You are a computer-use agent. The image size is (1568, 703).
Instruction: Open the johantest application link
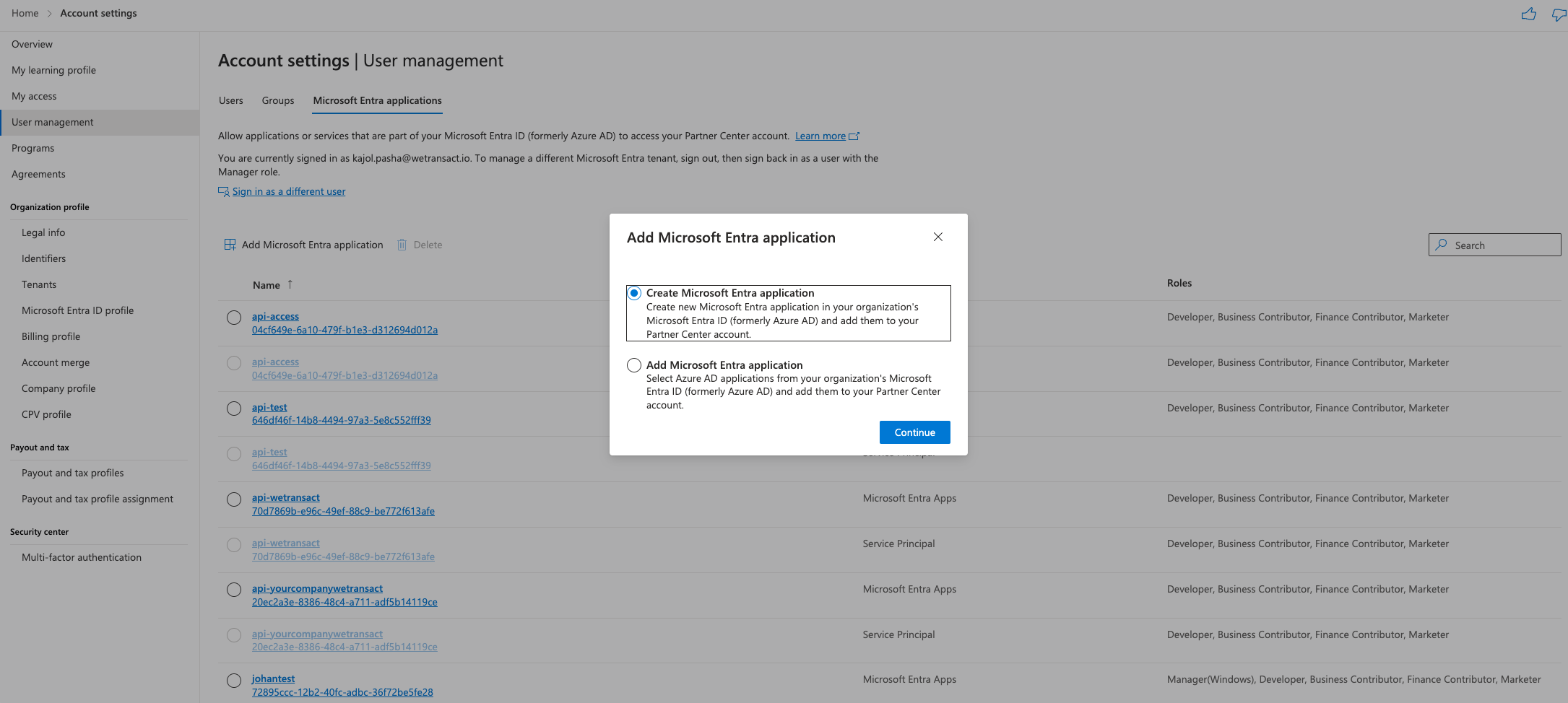[273, 678]
